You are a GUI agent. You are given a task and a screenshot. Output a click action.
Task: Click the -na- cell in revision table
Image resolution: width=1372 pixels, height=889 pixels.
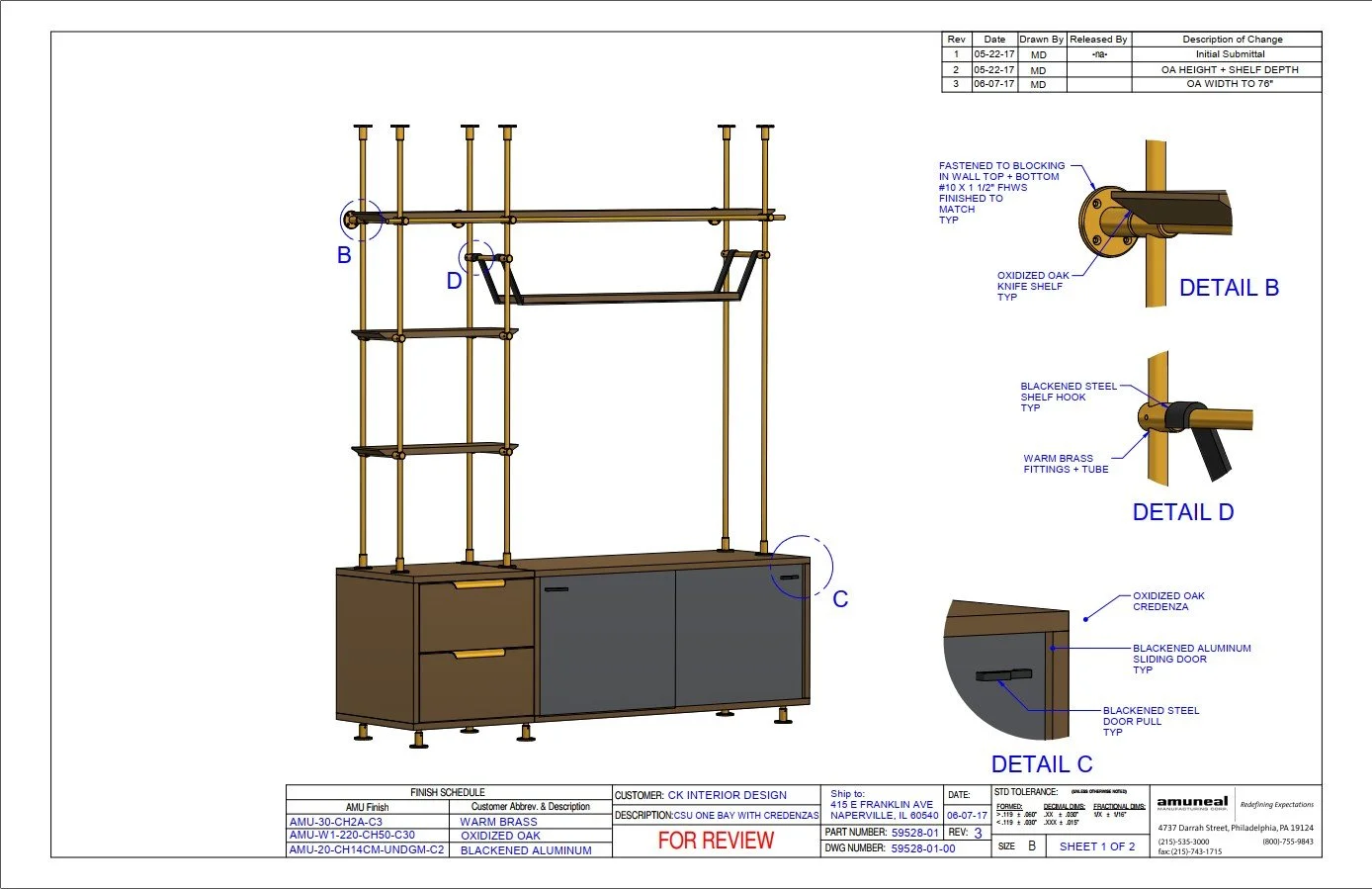tap(1099, 54)
